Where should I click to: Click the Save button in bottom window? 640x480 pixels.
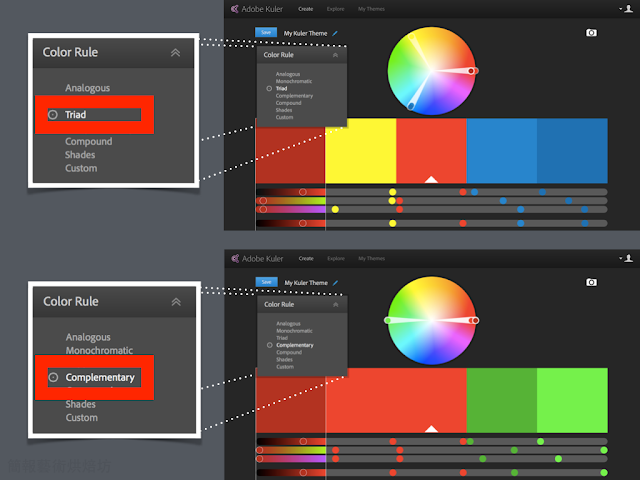click(266, 282)
